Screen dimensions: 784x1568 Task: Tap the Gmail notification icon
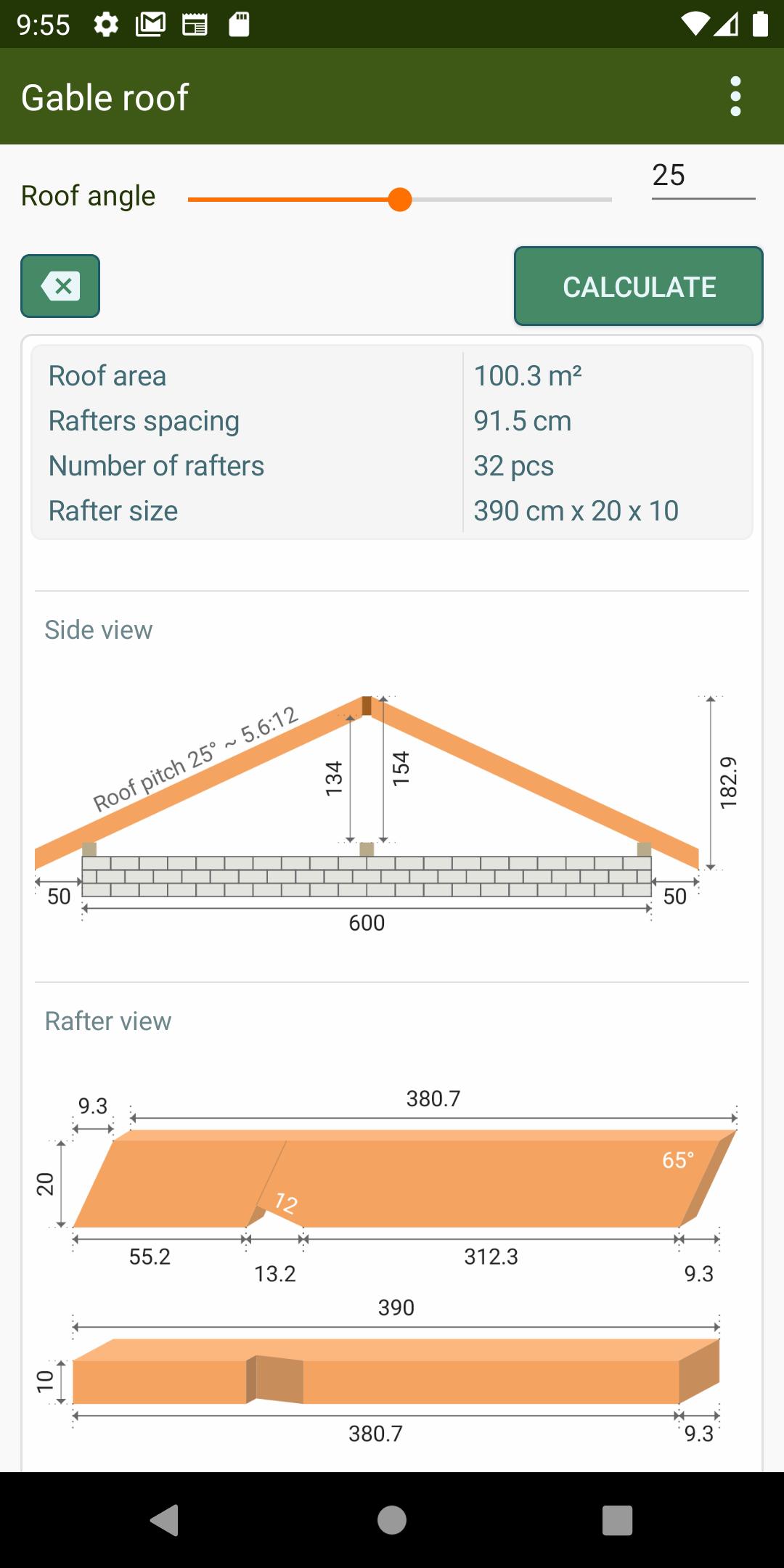150,25
